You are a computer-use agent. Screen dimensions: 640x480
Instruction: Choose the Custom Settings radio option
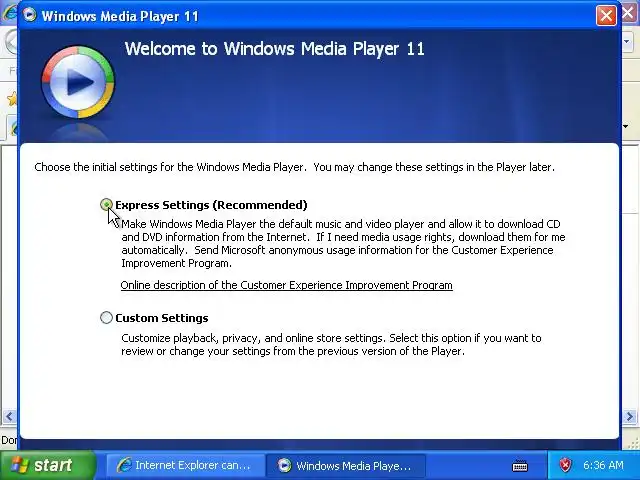pyautogui.click(x=106, y=318)
